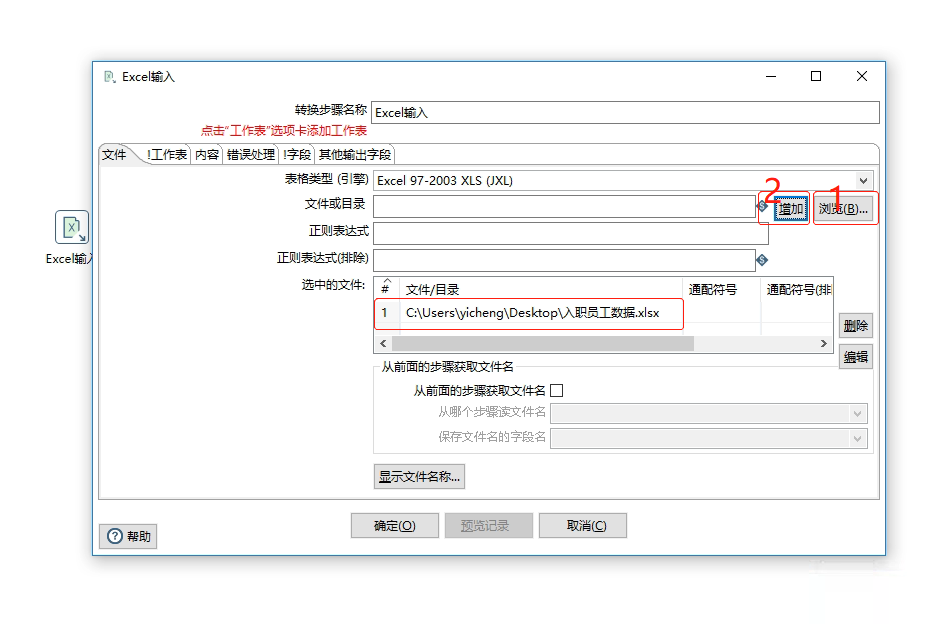Open the 保存文件名的字段名 dropdown

click(x=858, y=438)
